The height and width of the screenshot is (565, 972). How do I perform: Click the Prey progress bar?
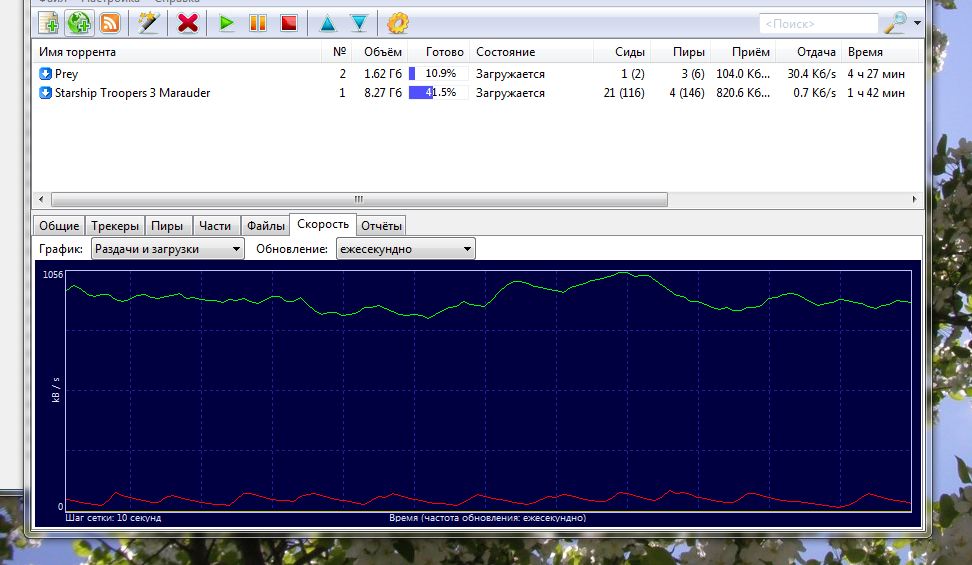[438, 74]
